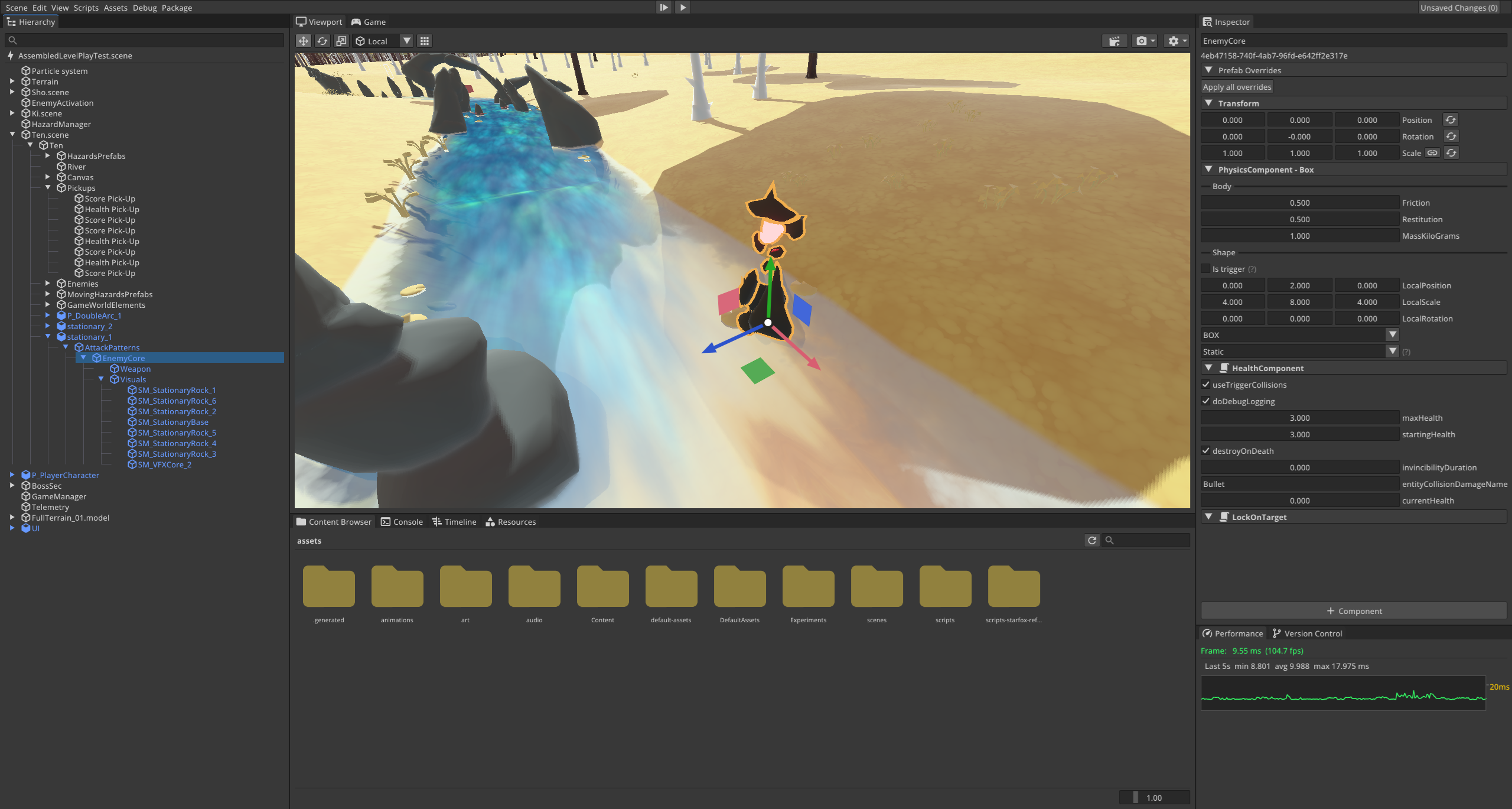
Task: Click Apply all overrides button
Action: [1237, 87]
